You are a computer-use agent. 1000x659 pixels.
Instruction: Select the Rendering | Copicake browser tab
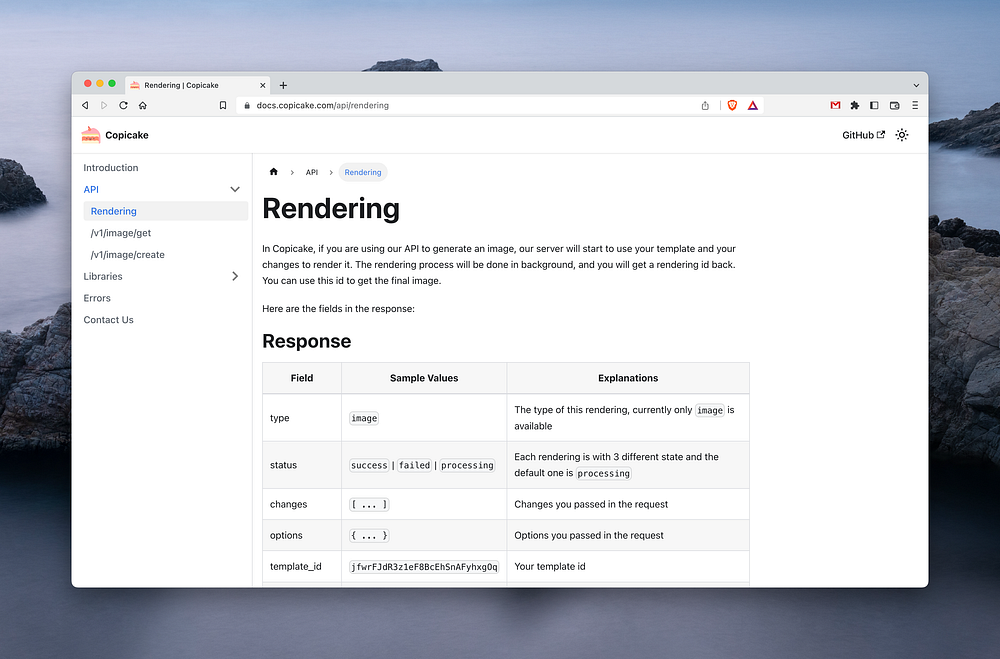[198, 85]
